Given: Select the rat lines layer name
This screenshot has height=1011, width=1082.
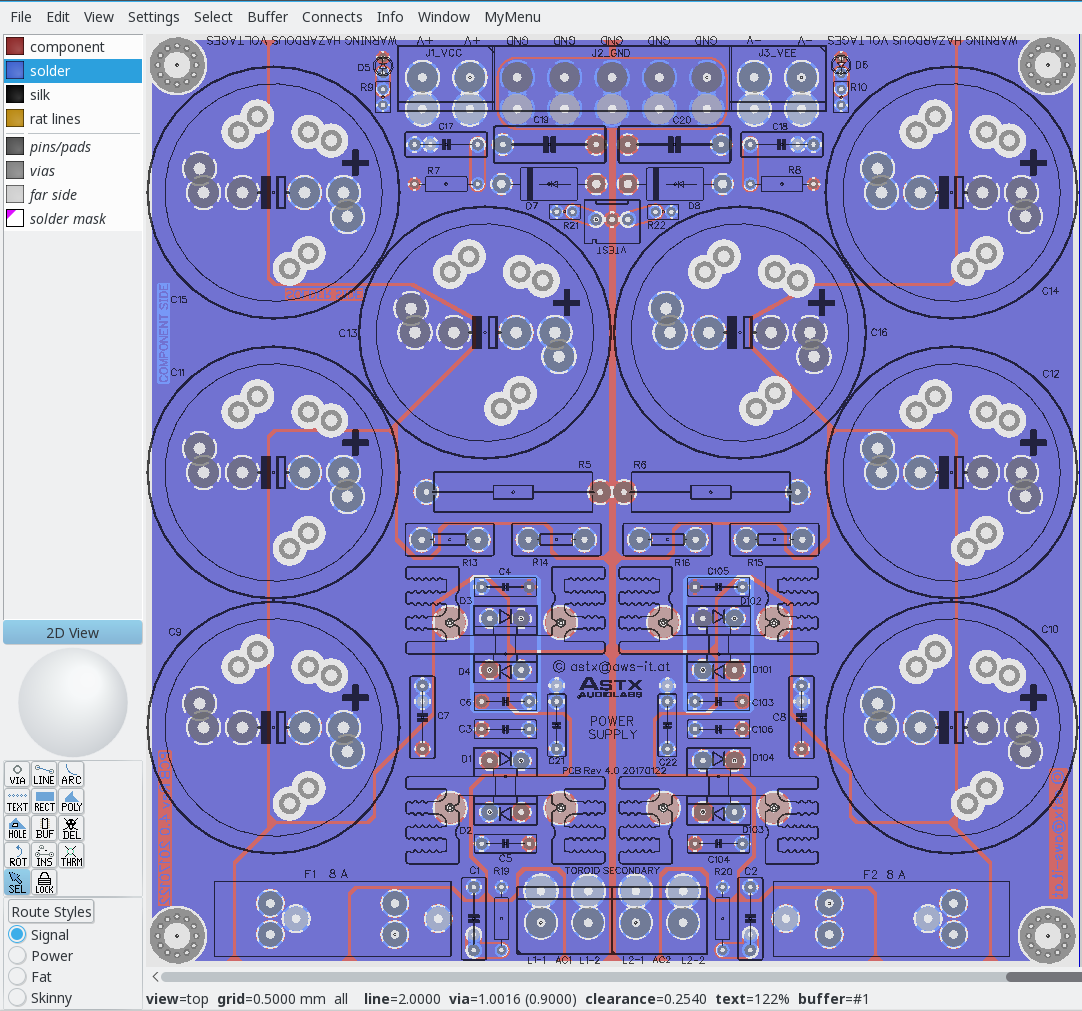Looking at the screenshot, I should coord(55,119).
